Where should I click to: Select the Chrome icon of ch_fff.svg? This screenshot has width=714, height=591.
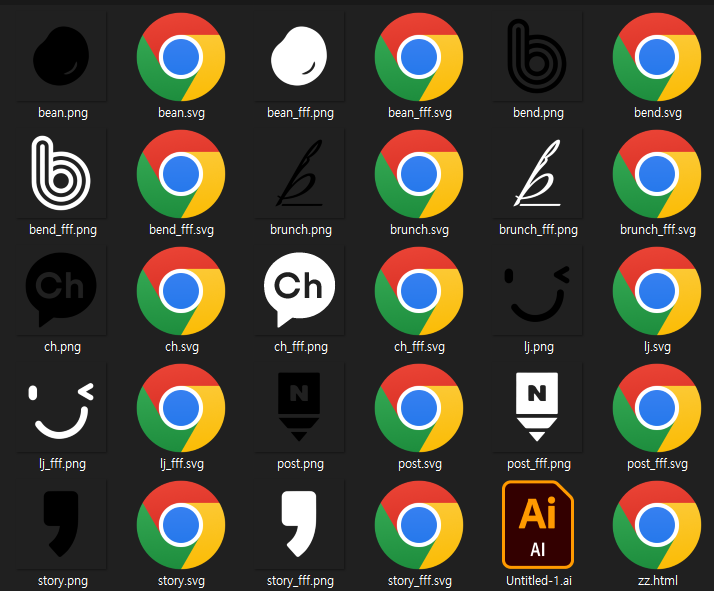(x=419, y=291)
